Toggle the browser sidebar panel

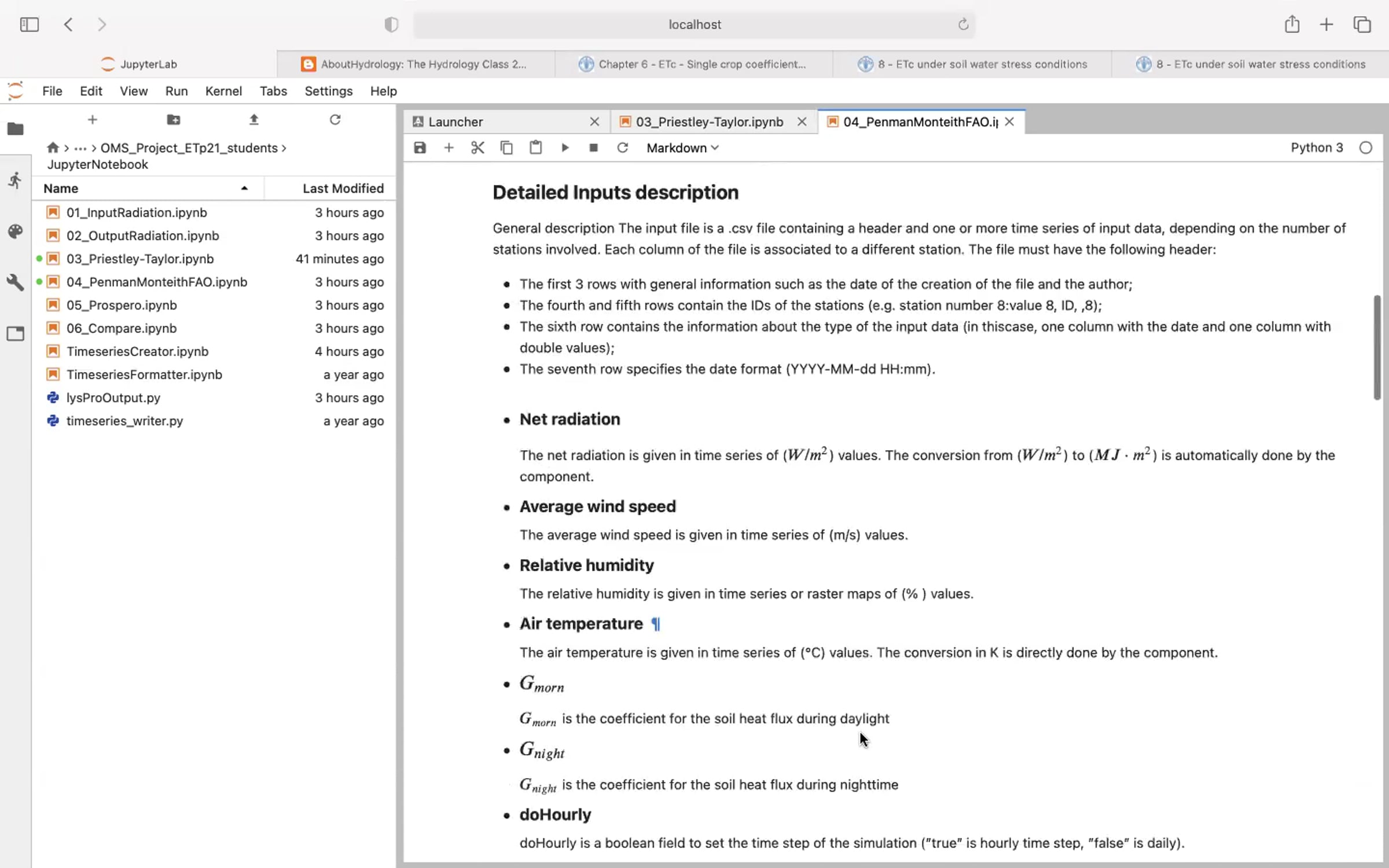(x=29, y=24)
